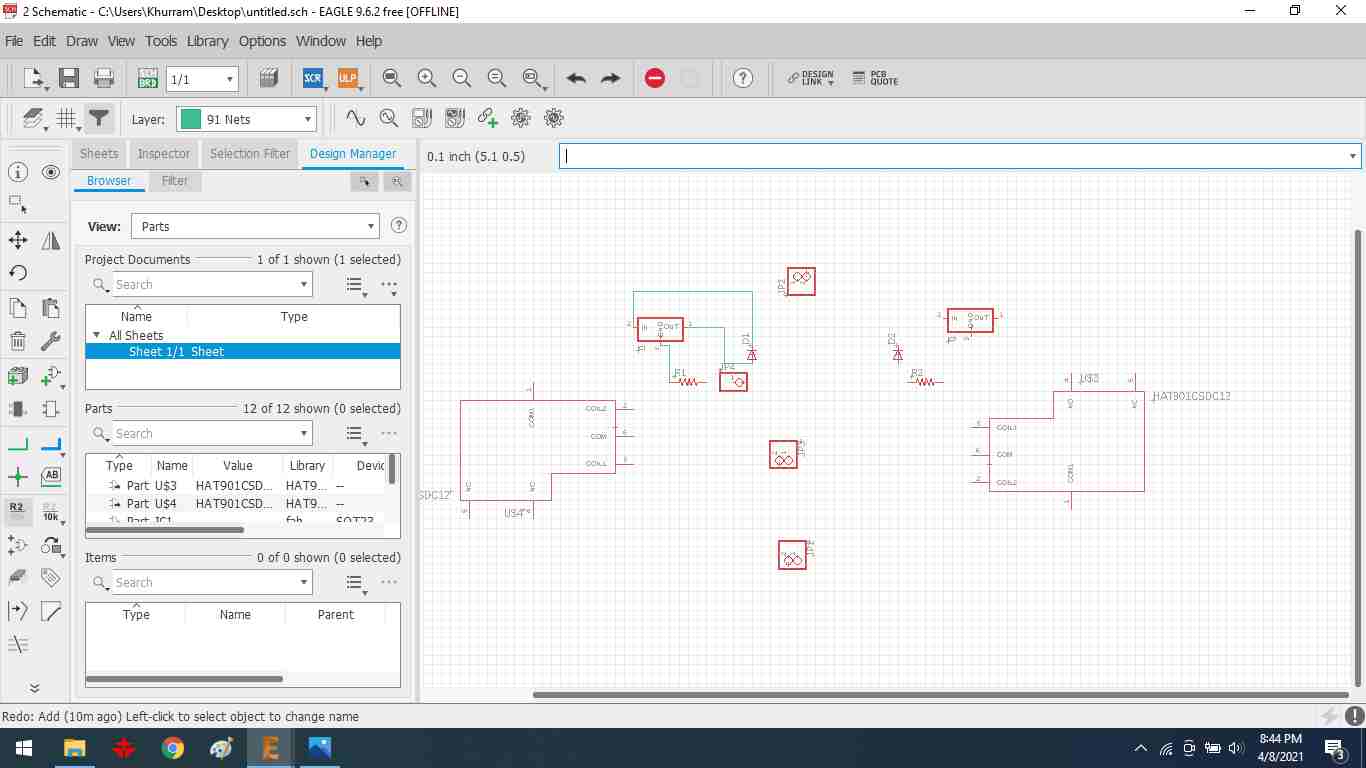Select the Delete trash can tool
This screenshot has height=768, width=1366.
[x=18, y=342]
